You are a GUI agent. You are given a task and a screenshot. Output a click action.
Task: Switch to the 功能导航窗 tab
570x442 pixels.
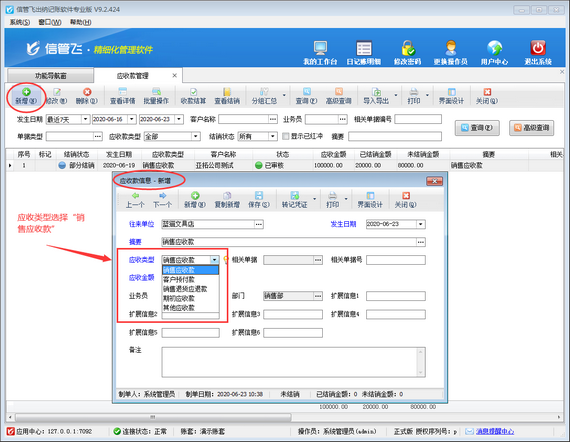point(51,76)
